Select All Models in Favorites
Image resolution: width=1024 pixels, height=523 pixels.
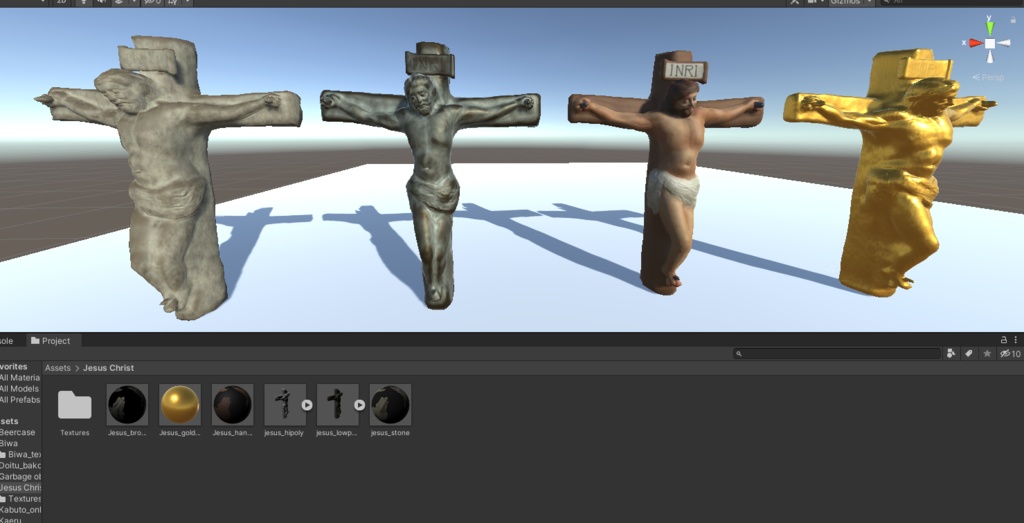[20, 388]
